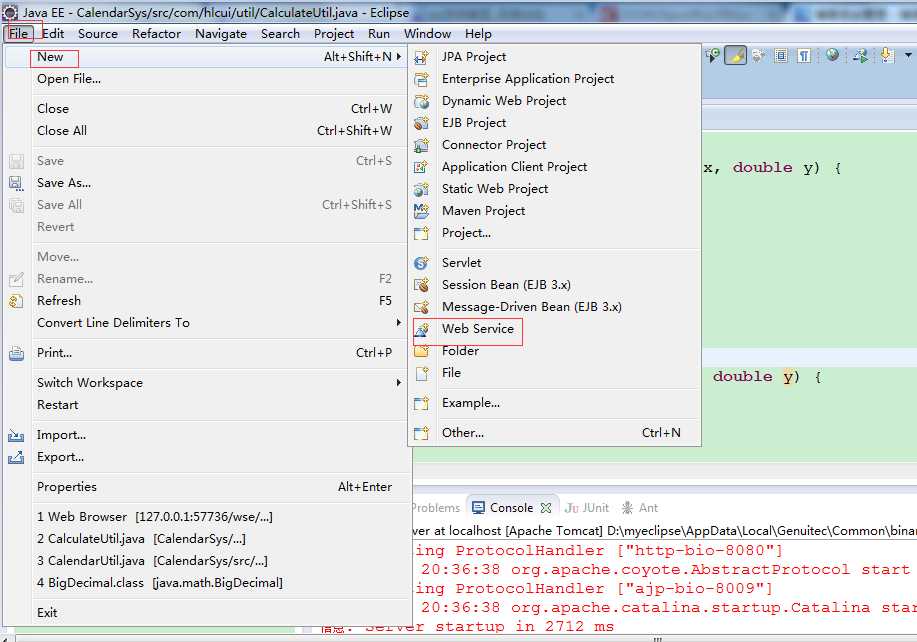917x642 pixels.
Task: Select Refresh menu entry
Action: click(x=208, y=301)
